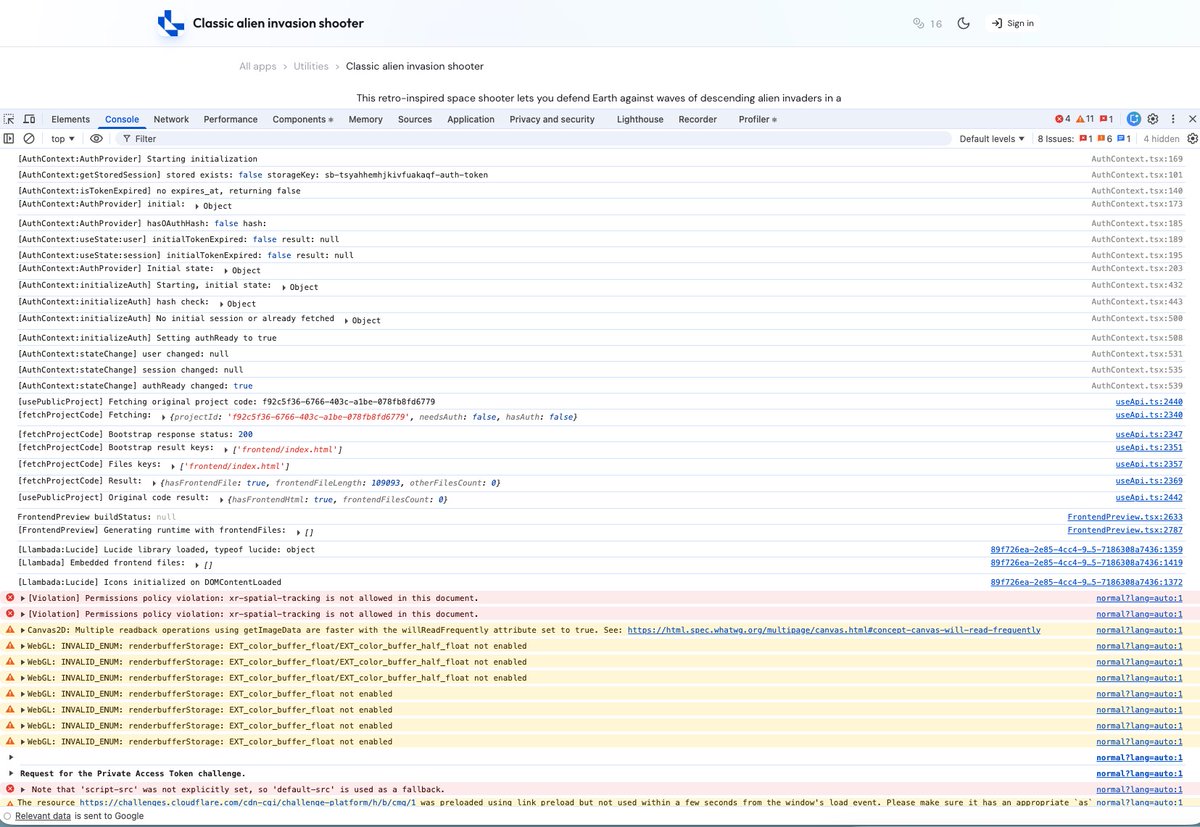Click the AuthContext.tsx:169 source reference
Viewport: 1200px width, 827px height.
1137,159
